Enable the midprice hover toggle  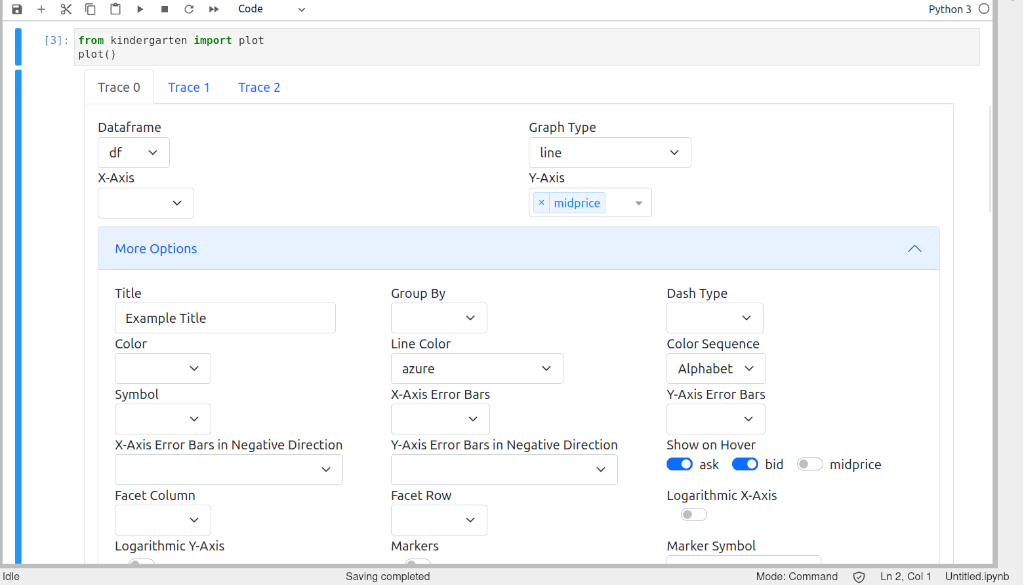tap(810, 464)
